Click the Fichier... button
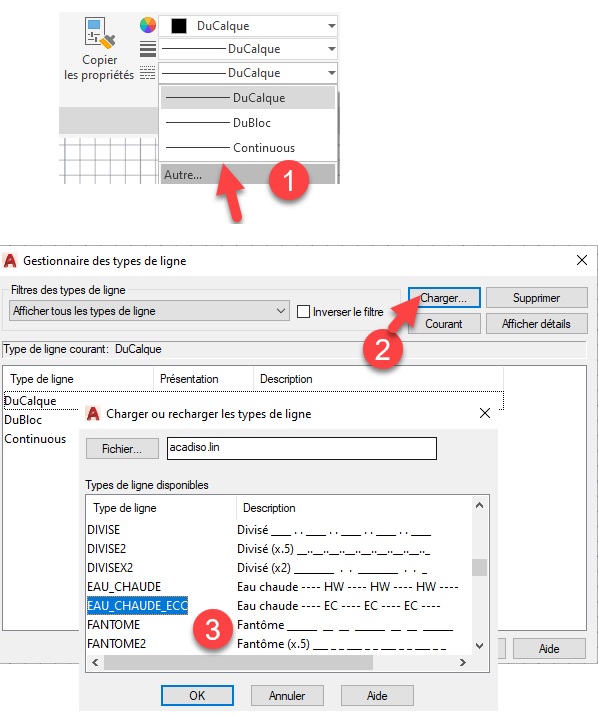The image size is (598, 716). (x=122, y=449)
